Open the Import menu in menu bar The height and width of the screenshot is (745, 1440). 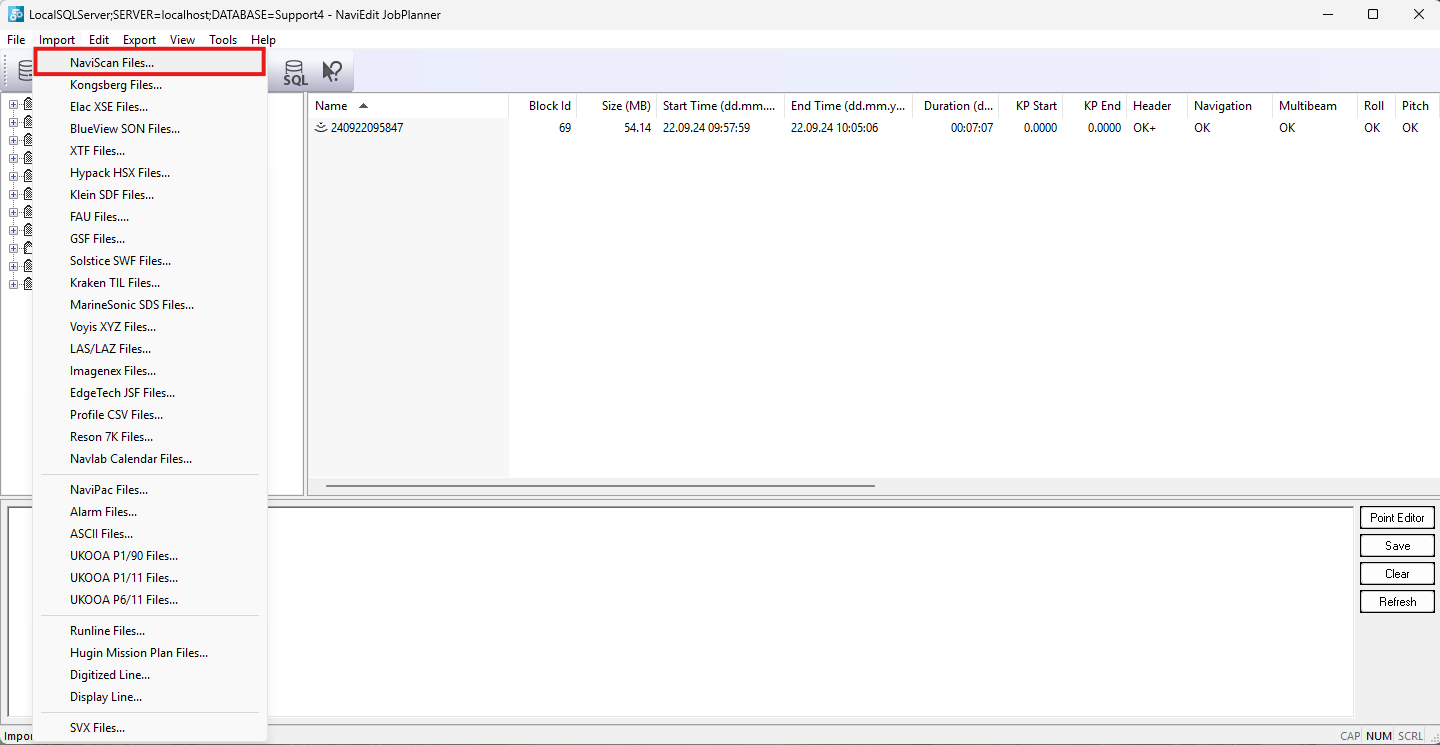pos(57,40)
